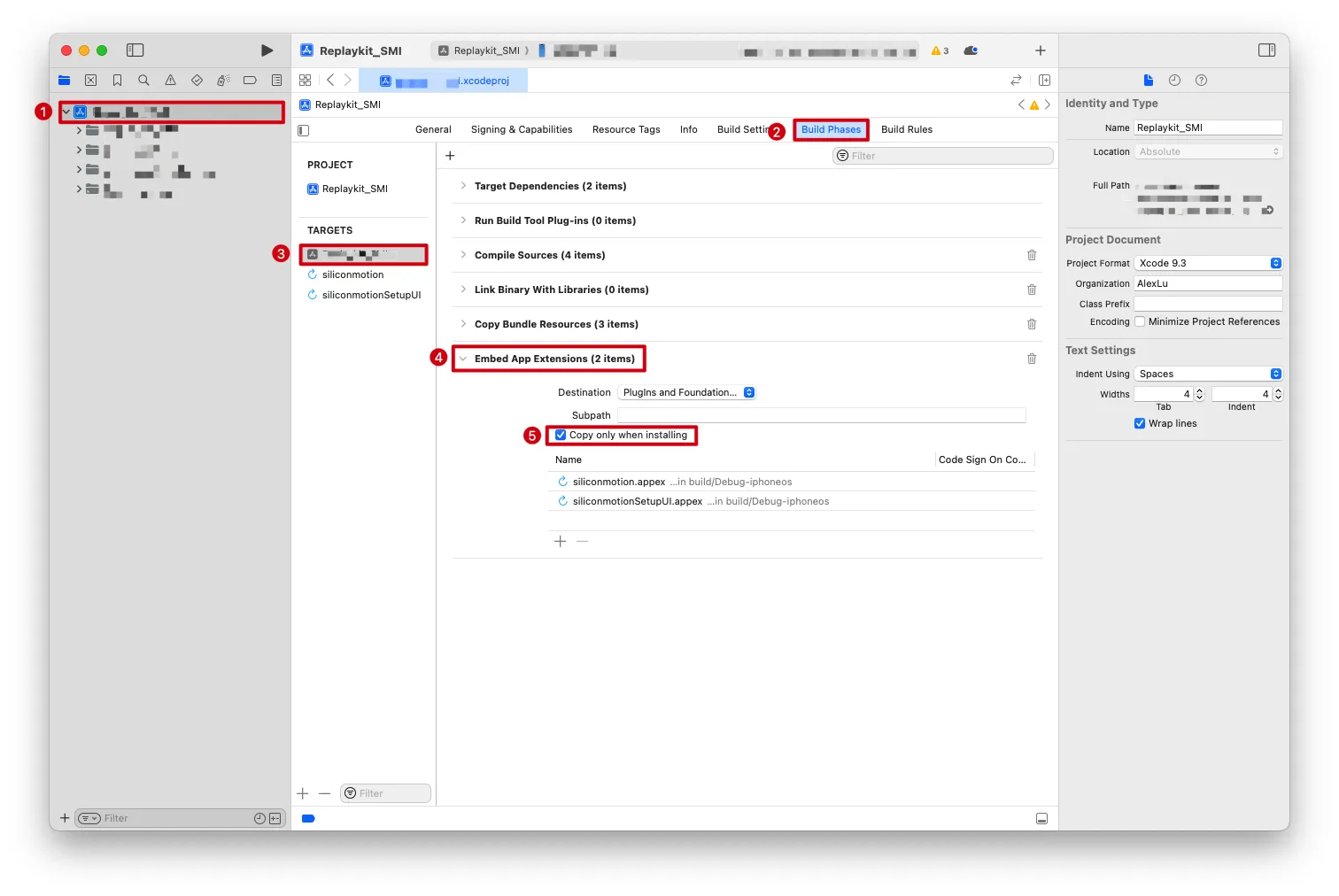
Task: Enable Minimize Project References
Action: tap(1140, 321)
